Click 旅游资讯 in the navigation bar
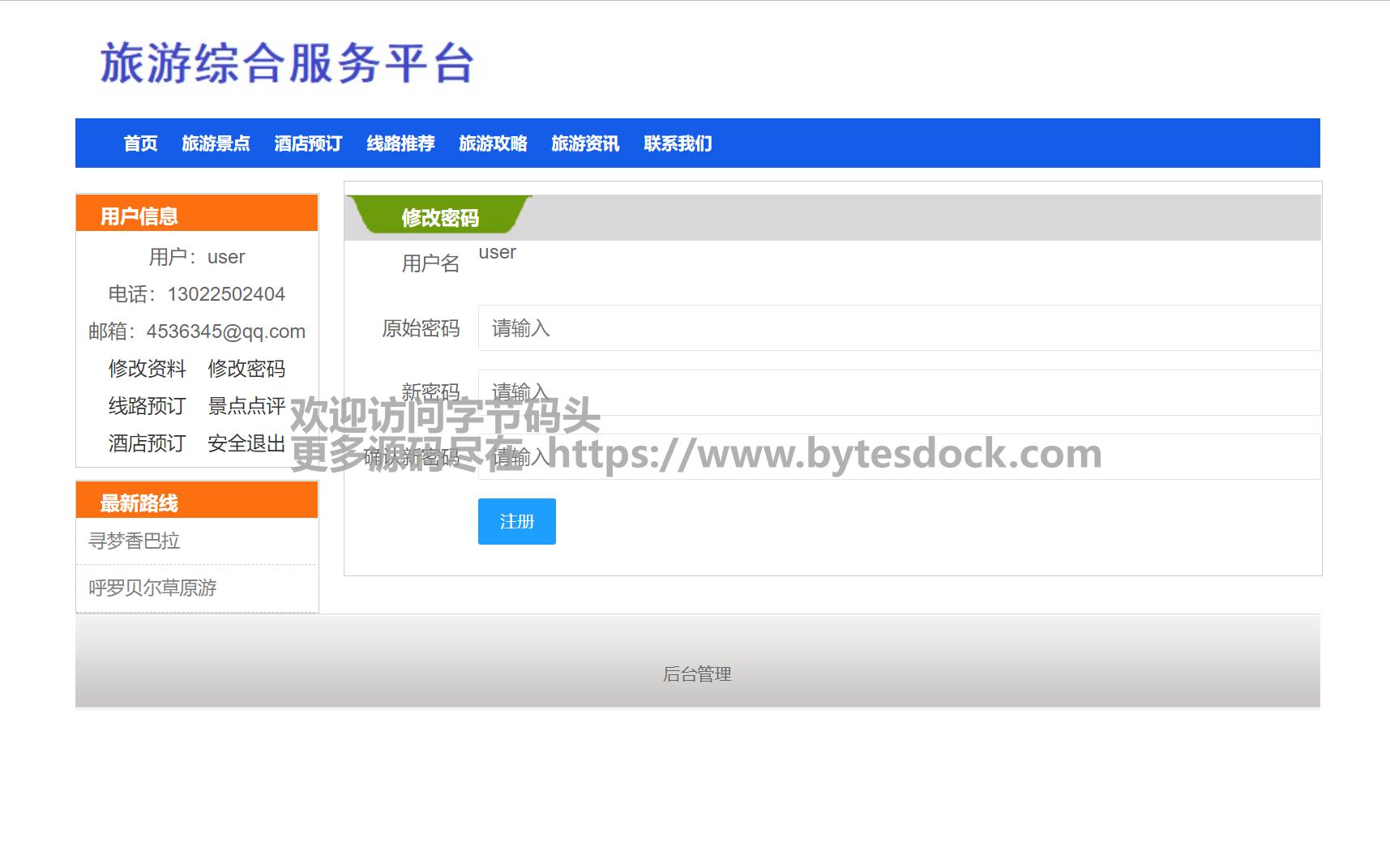 tap(585, 143)
